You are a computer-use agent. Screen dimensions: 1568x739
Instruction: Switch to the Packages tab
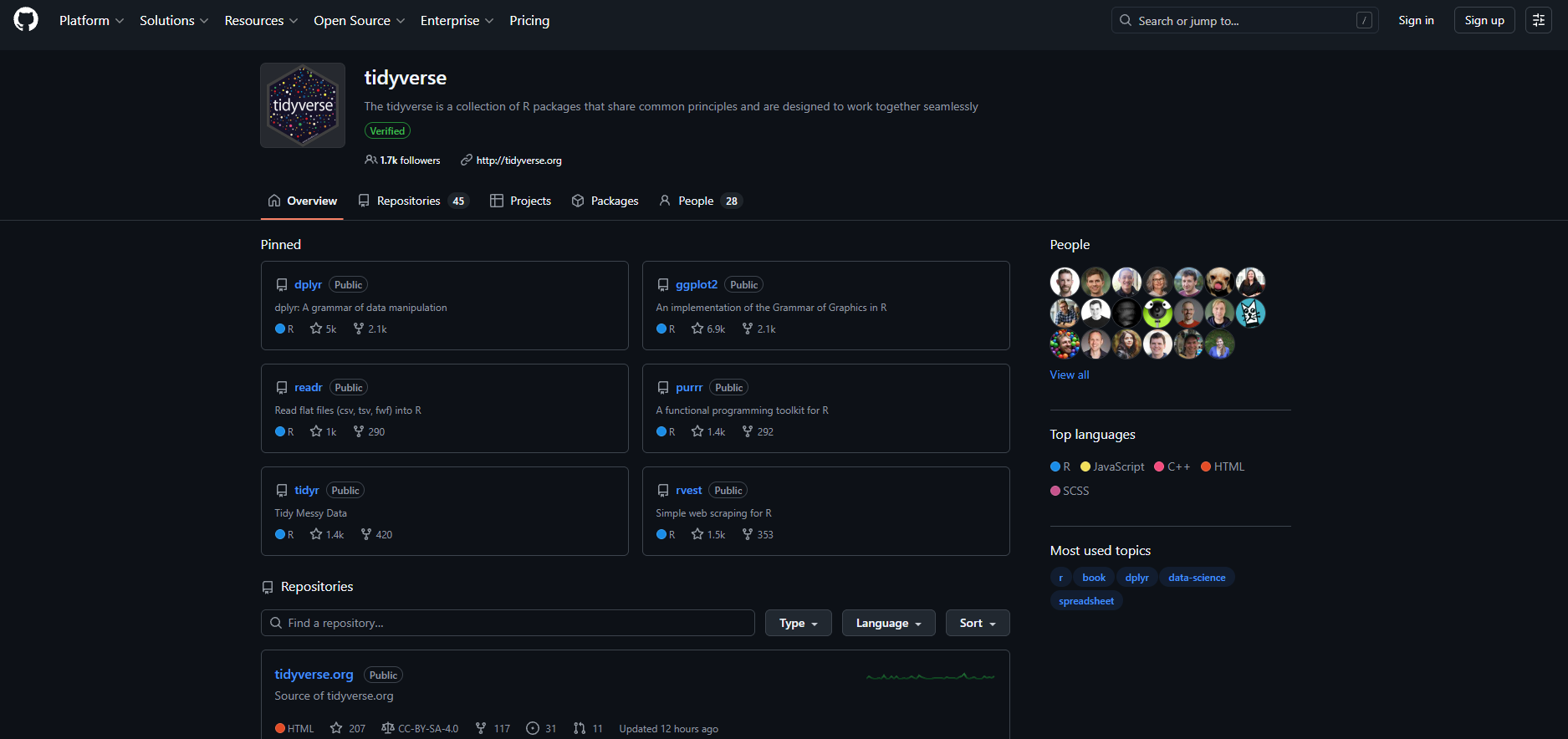coord(605,201)
